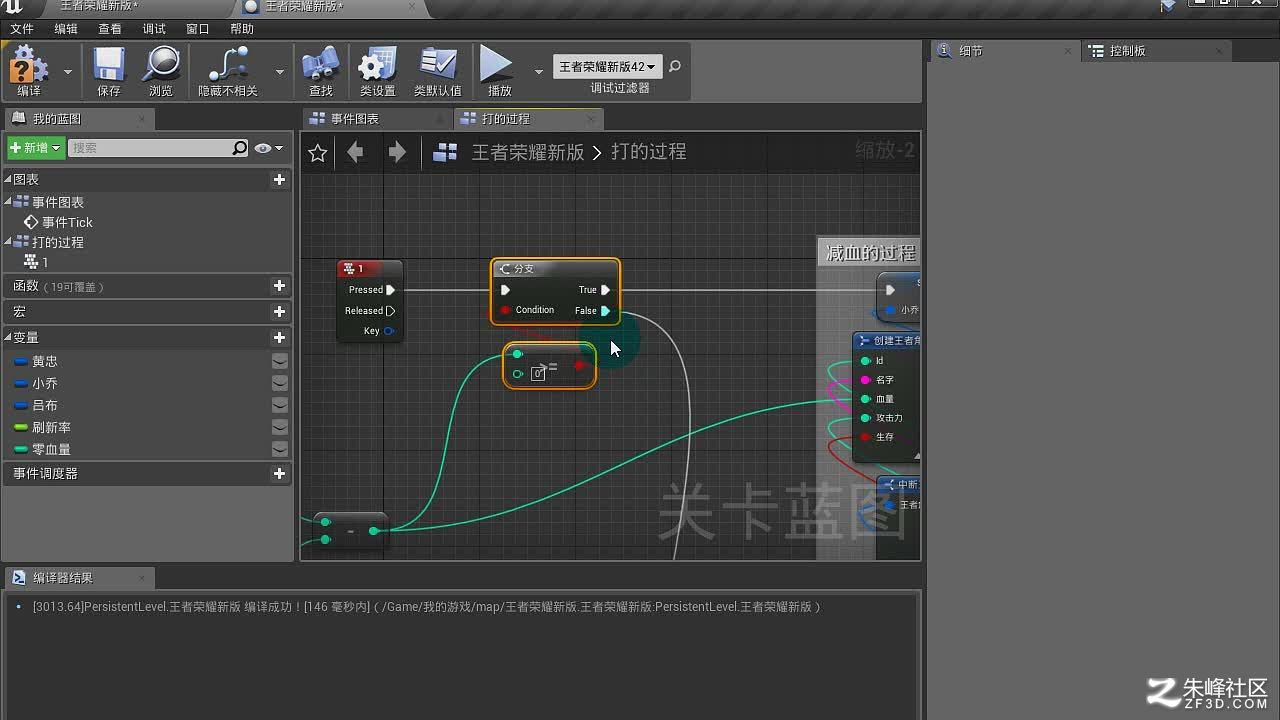Select the 吕布 variable
Viewport: 1280px width, 720px height.
[x=45, y=405]
